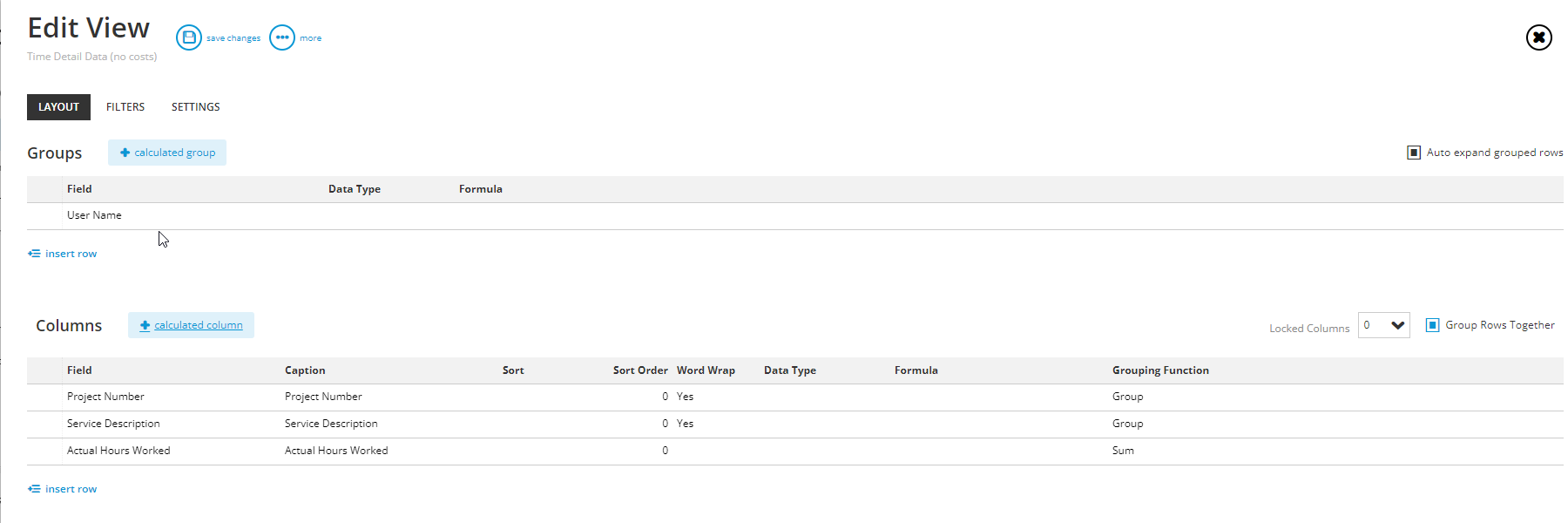Click the Sort Order column header
Viewport: 1568px width, 523px height.
[x=640, y=370]
